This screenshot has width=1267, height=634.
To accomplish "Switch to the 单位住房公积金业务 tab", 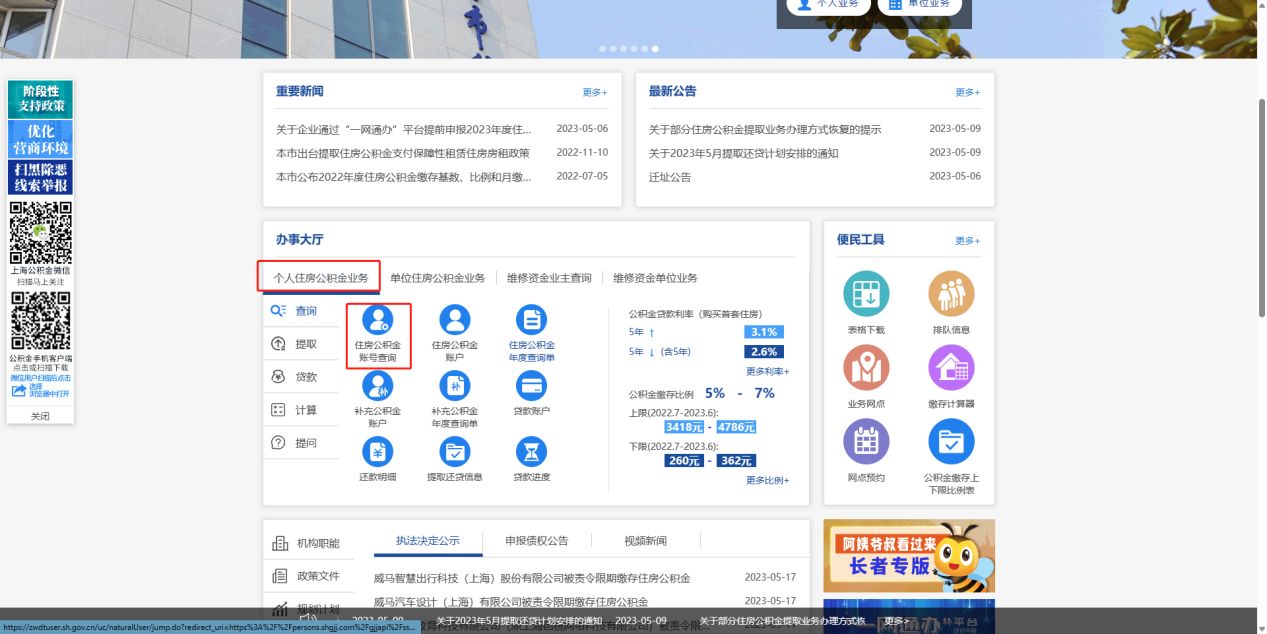I will (x=437, y=278).
